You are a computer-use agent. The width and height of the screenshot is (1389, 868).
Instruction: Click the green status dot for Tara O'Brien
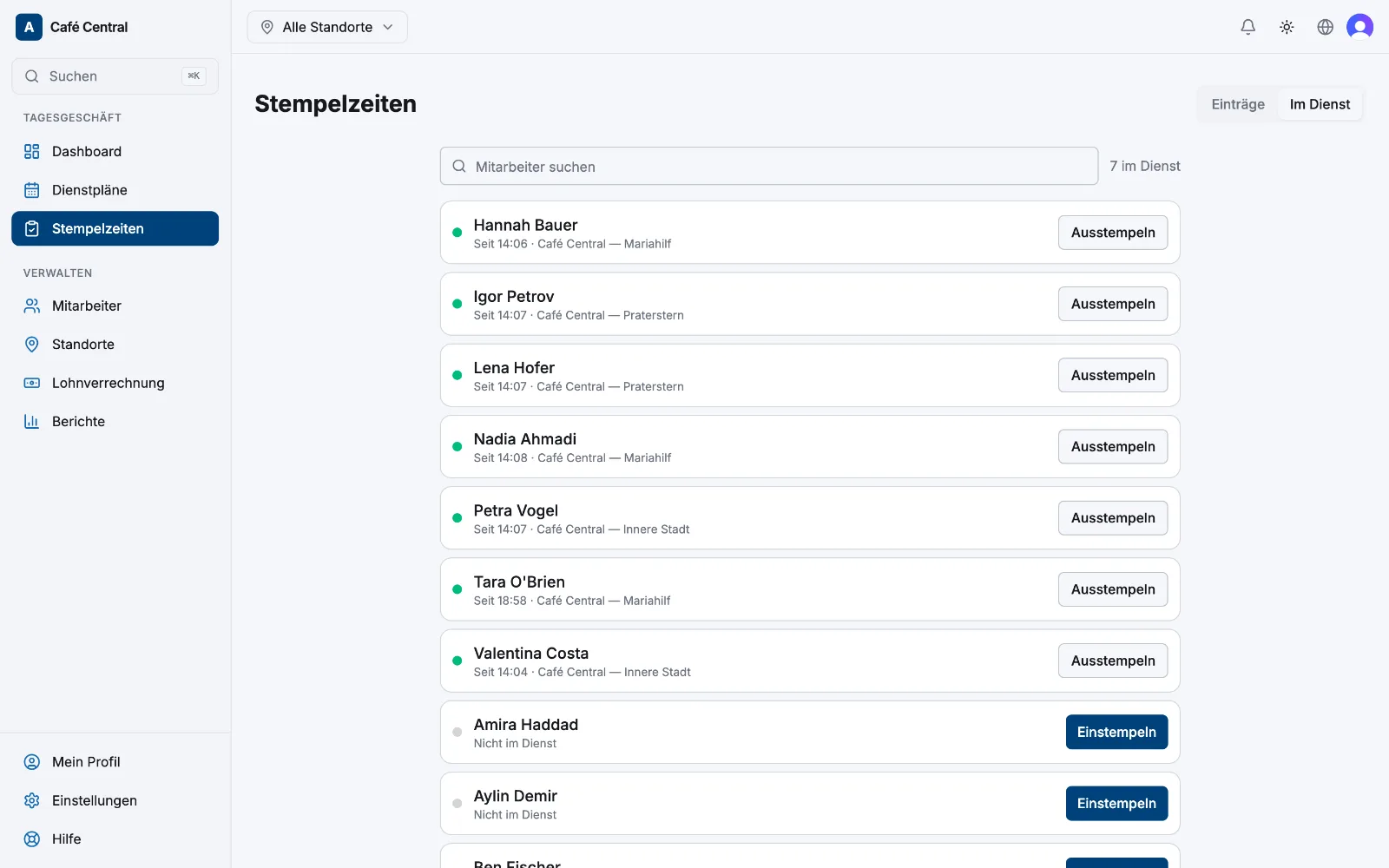tap(457, 589)
